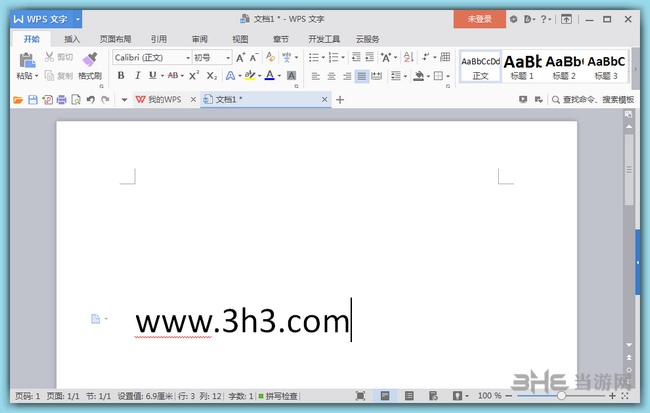The width and height of the screenshot is (650, 413).
Task: Align text left
Action: [x=315, y=76]
